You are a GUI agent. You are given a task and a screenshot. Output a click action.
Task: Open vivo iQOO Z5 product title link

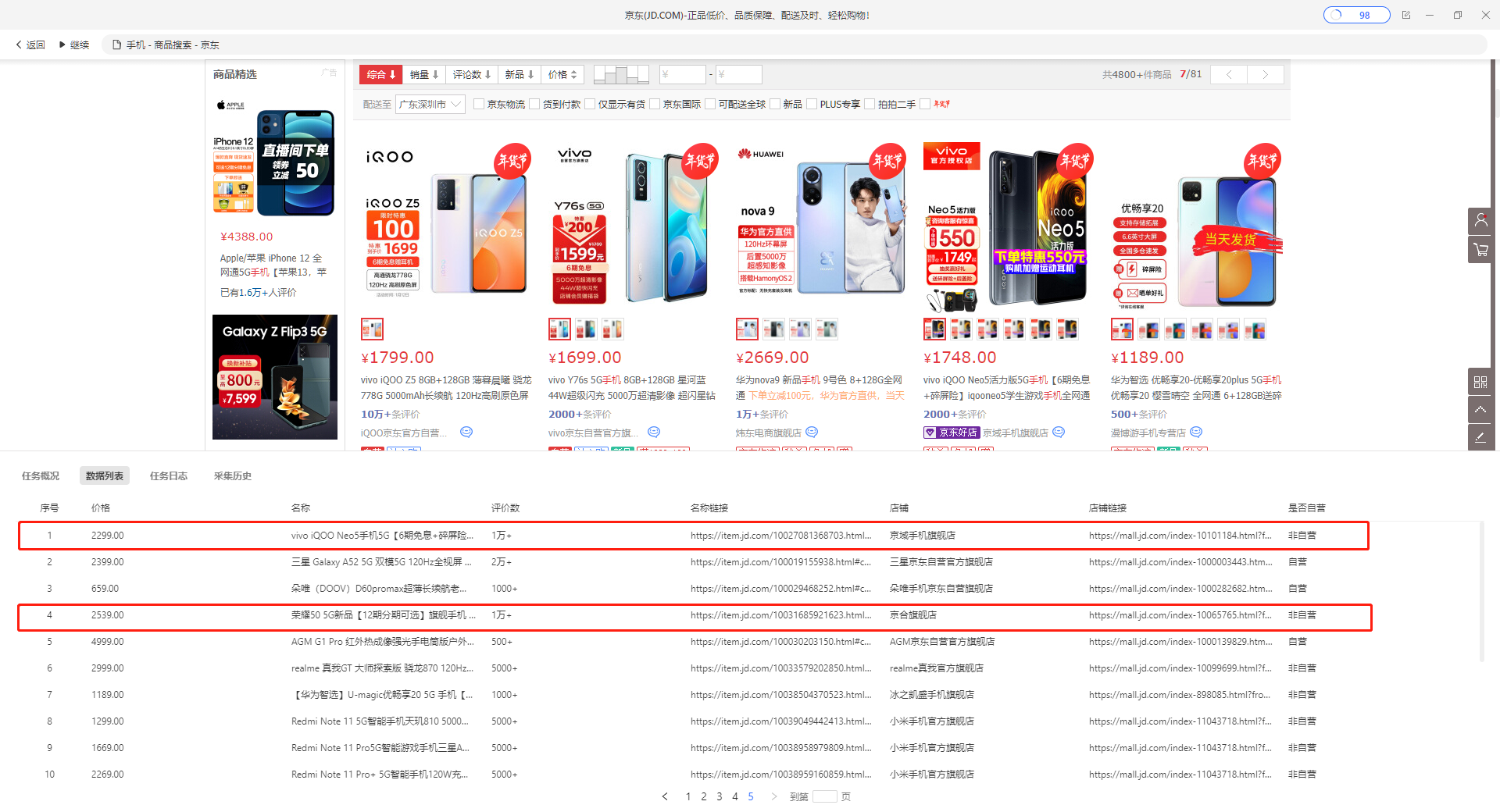tap(446, 387)
